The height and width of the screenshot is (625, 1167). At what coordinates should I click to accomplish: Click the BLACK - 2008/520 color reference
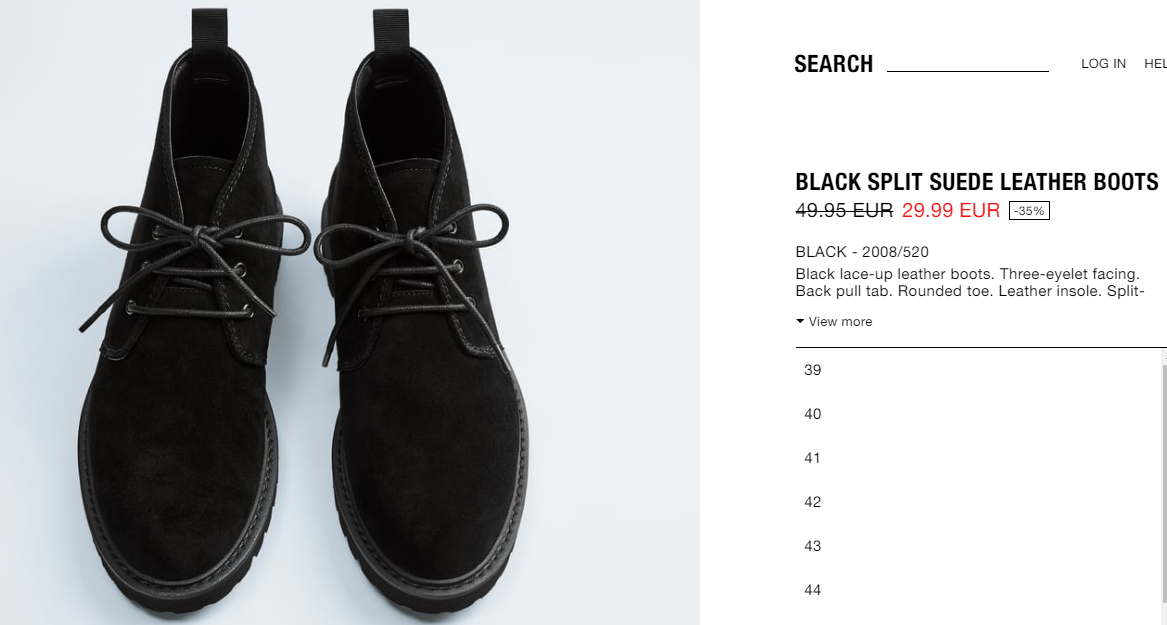[862, 251]
